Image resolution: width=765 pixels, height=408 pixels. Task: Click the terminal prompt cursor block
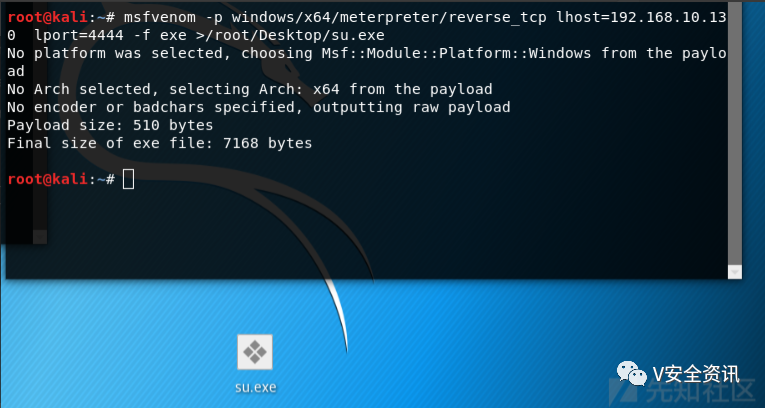coord(128,179)
